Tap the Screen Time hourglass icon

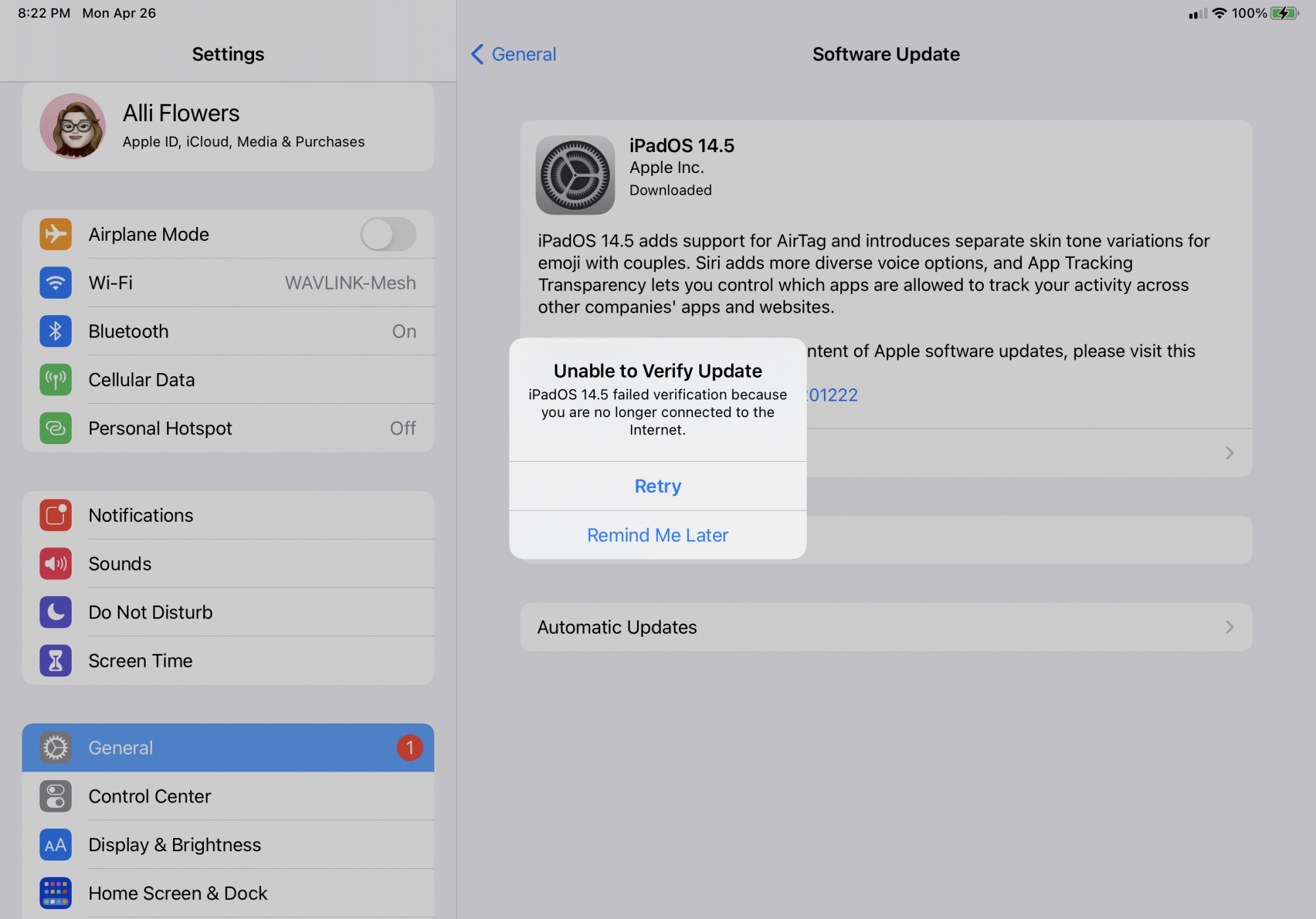(x=55, y=660)
